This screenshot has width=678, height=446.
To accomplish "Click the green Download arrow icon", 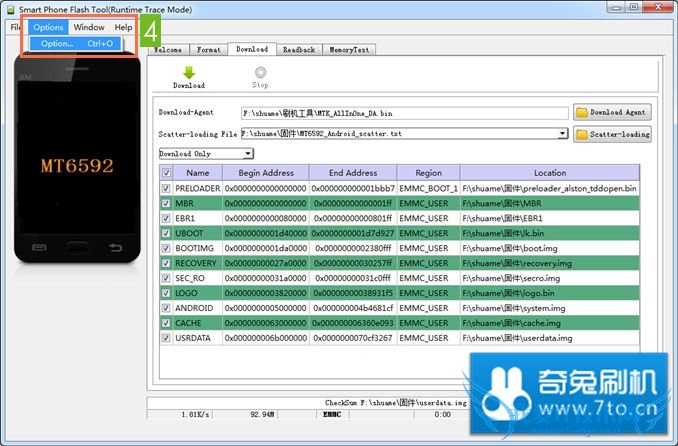I will [188, 72].
